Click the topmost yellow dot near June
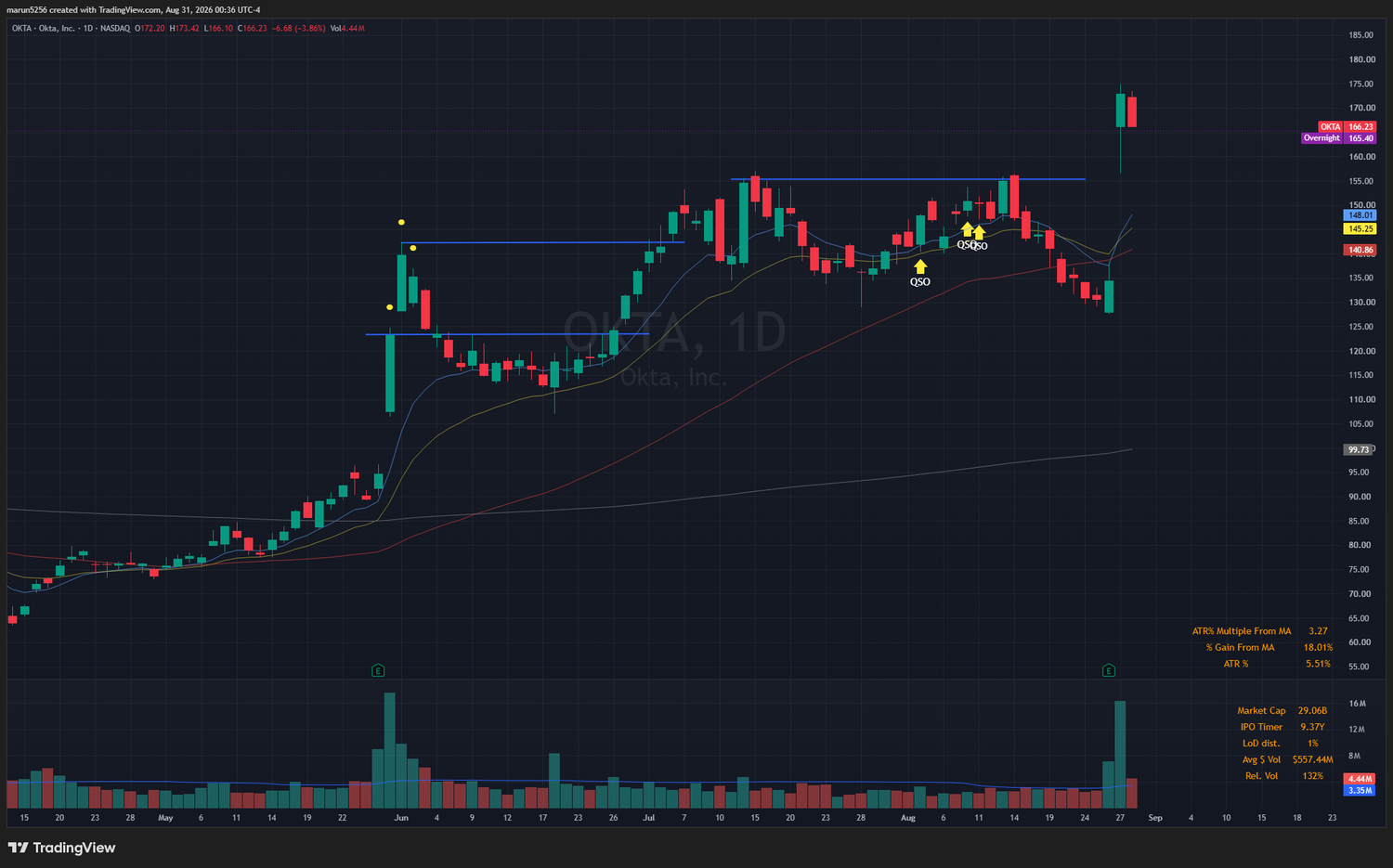This screenshot has width=1393, height=868. (401, 222)
